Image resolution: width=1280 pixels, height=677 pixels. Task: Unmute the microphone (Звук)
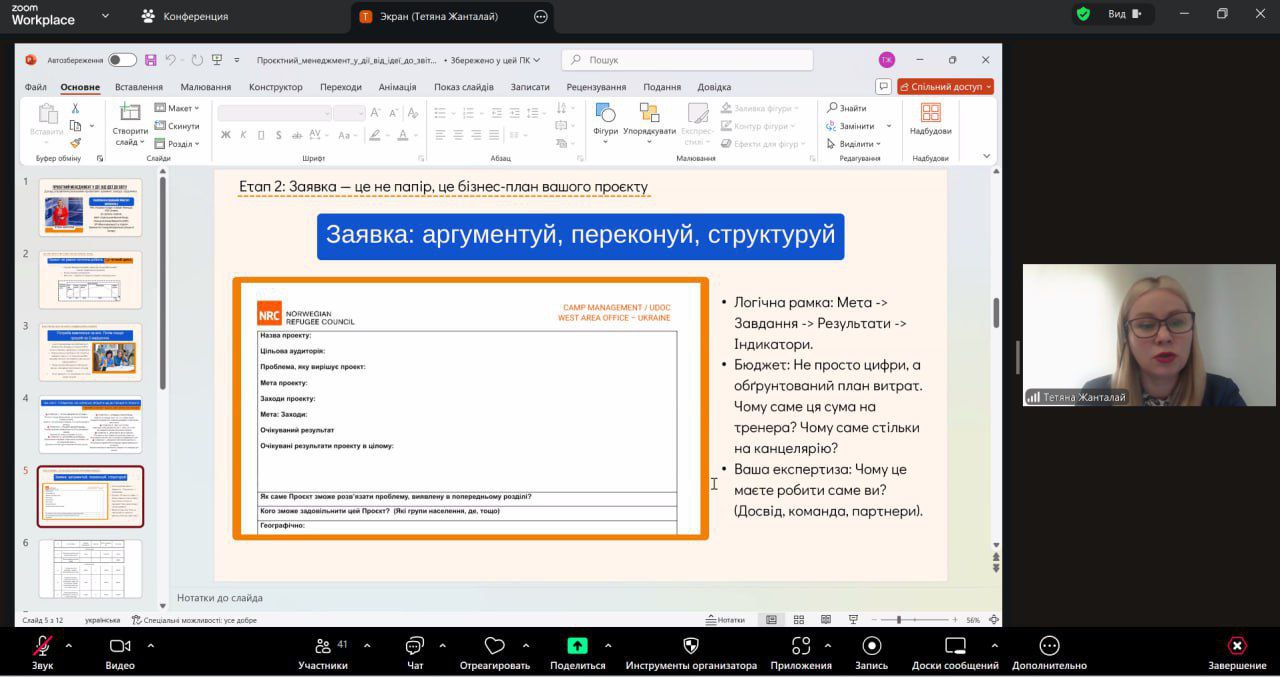tap(42, 646)
